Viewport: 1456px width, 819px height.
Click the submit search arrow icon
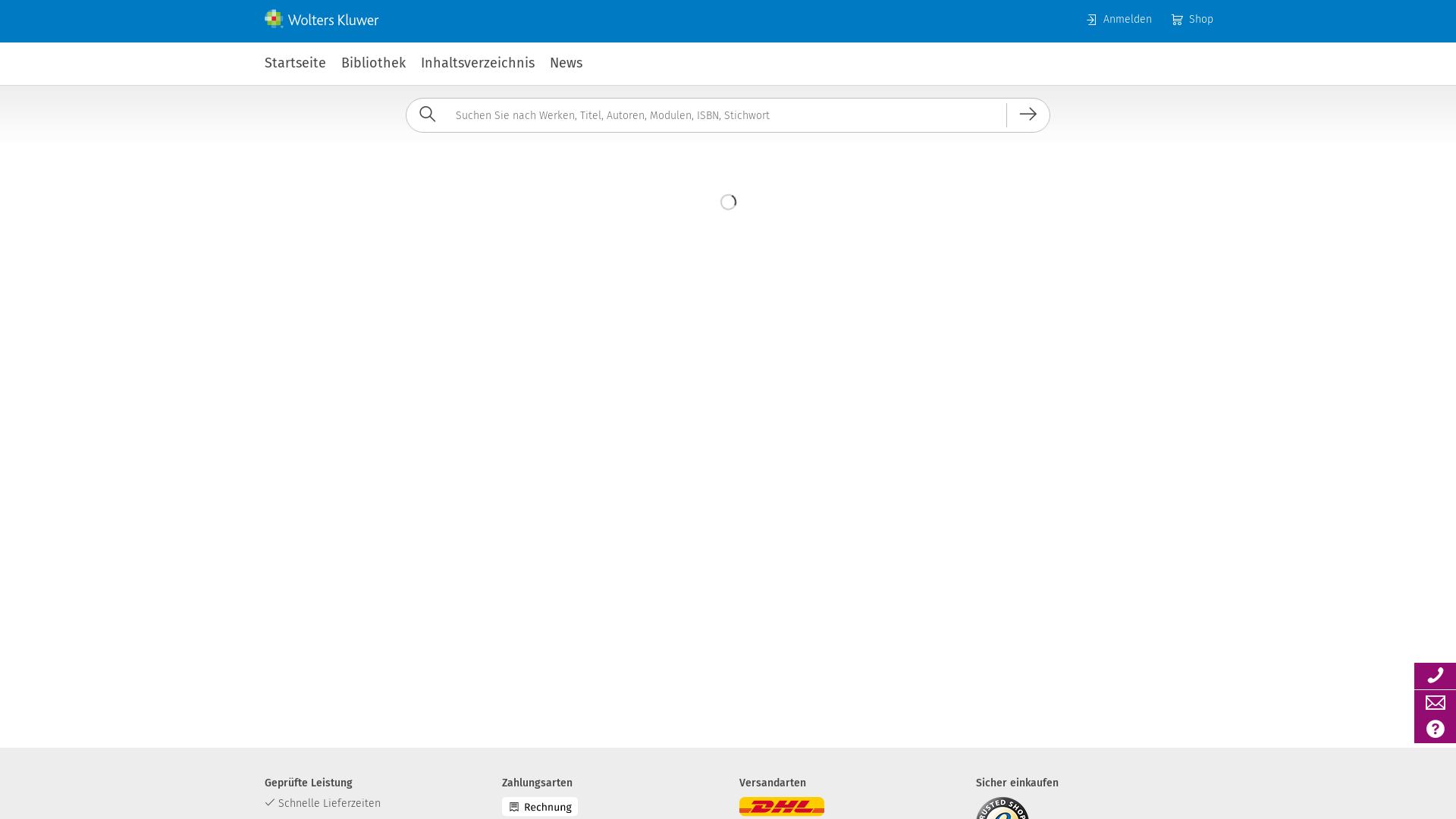(1028, 114)
